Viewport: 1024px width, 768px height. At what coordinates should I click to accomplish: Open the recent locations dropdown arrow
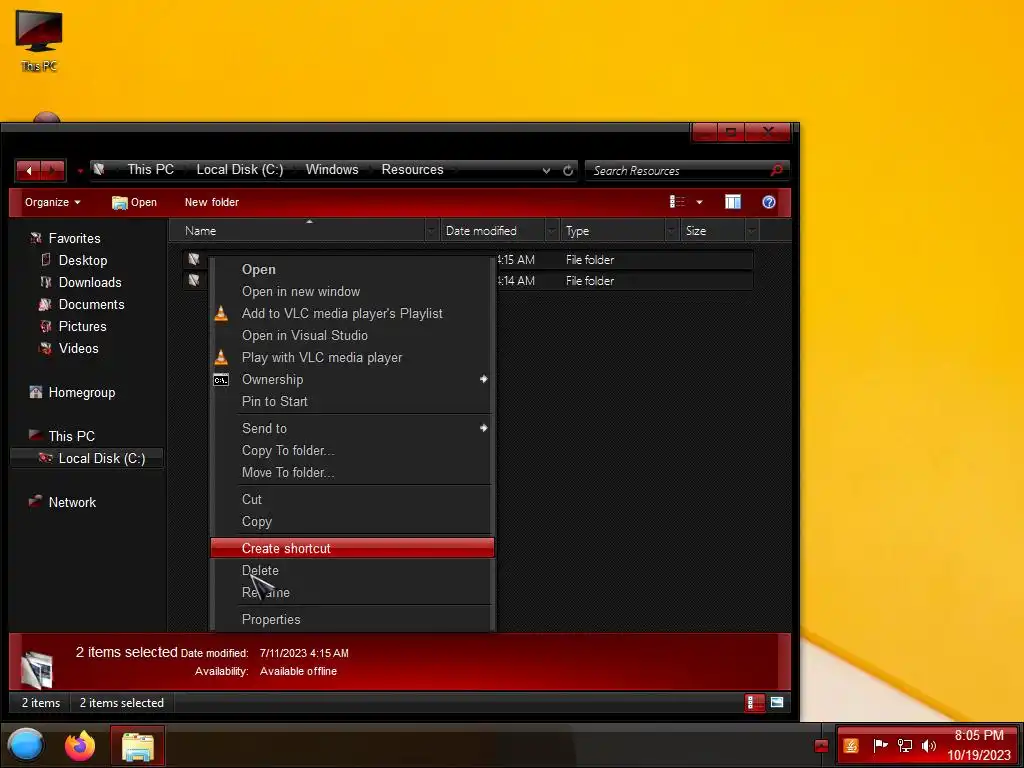click(80, 171)
